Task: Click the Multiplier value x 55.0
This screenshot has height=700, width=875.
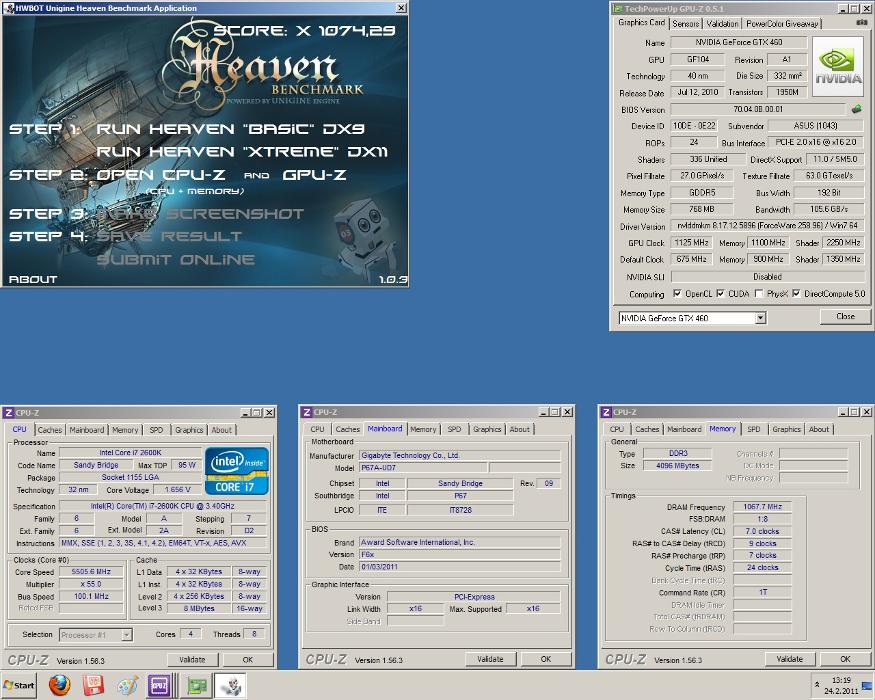Action: [x=92, y=584]
